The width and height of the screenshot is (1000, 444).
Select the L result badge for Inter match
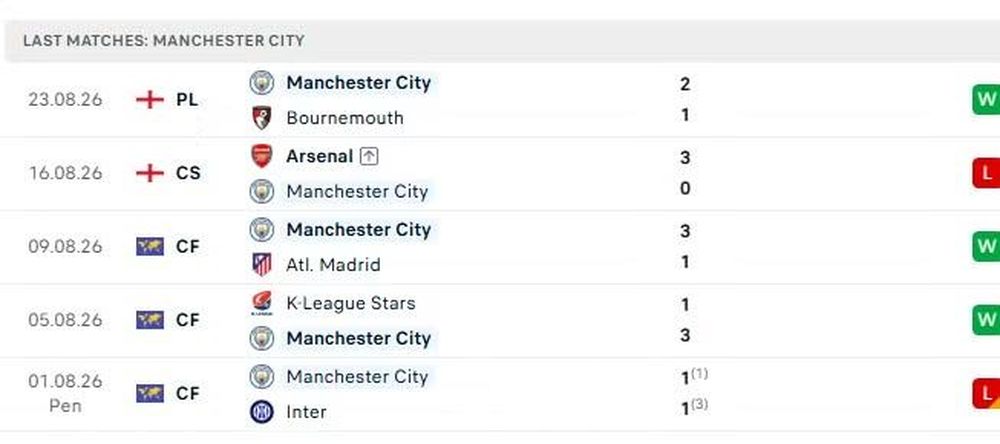(x=986, y=394)
